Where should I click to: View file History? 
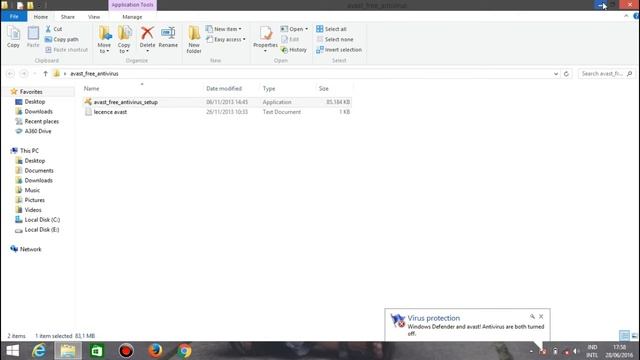click(294, 49)
